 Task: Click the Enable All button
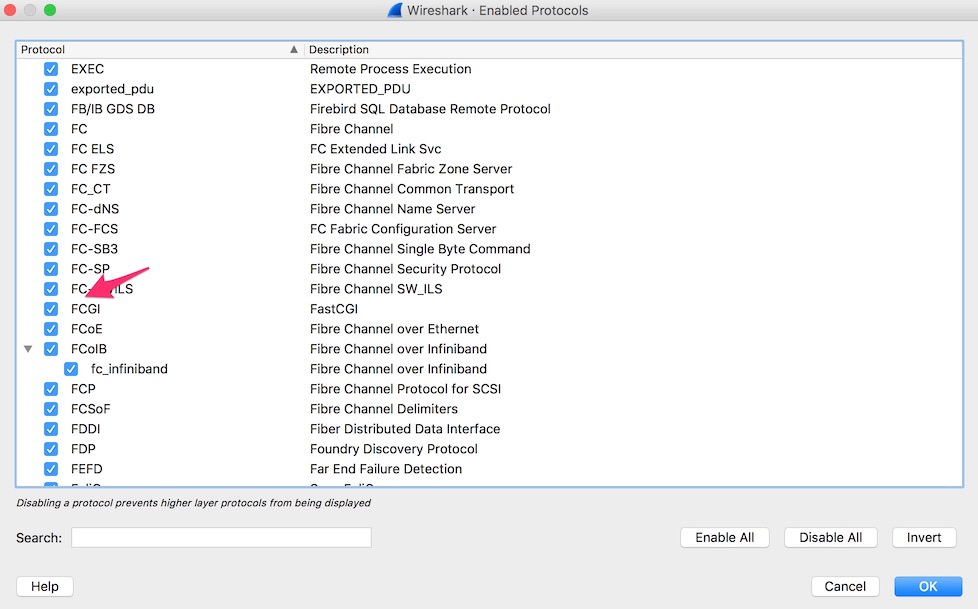tap(725, 537)
